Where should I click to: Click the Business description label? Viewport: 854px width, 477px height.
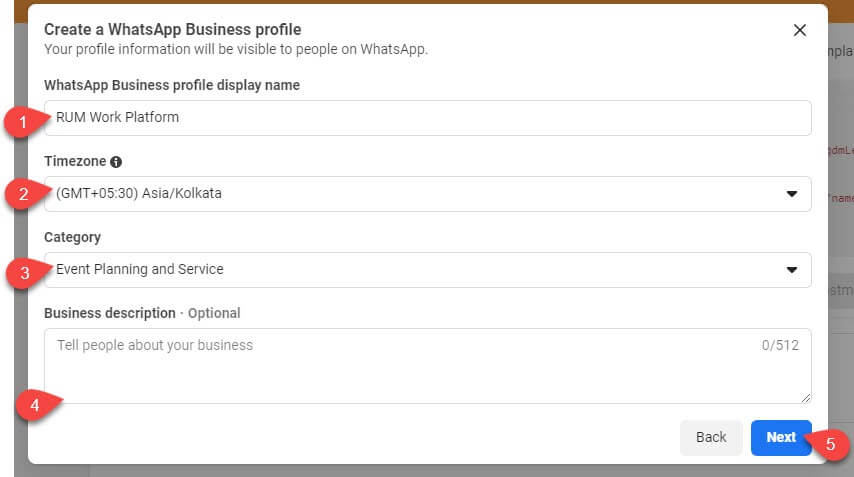tap(109, 313)
